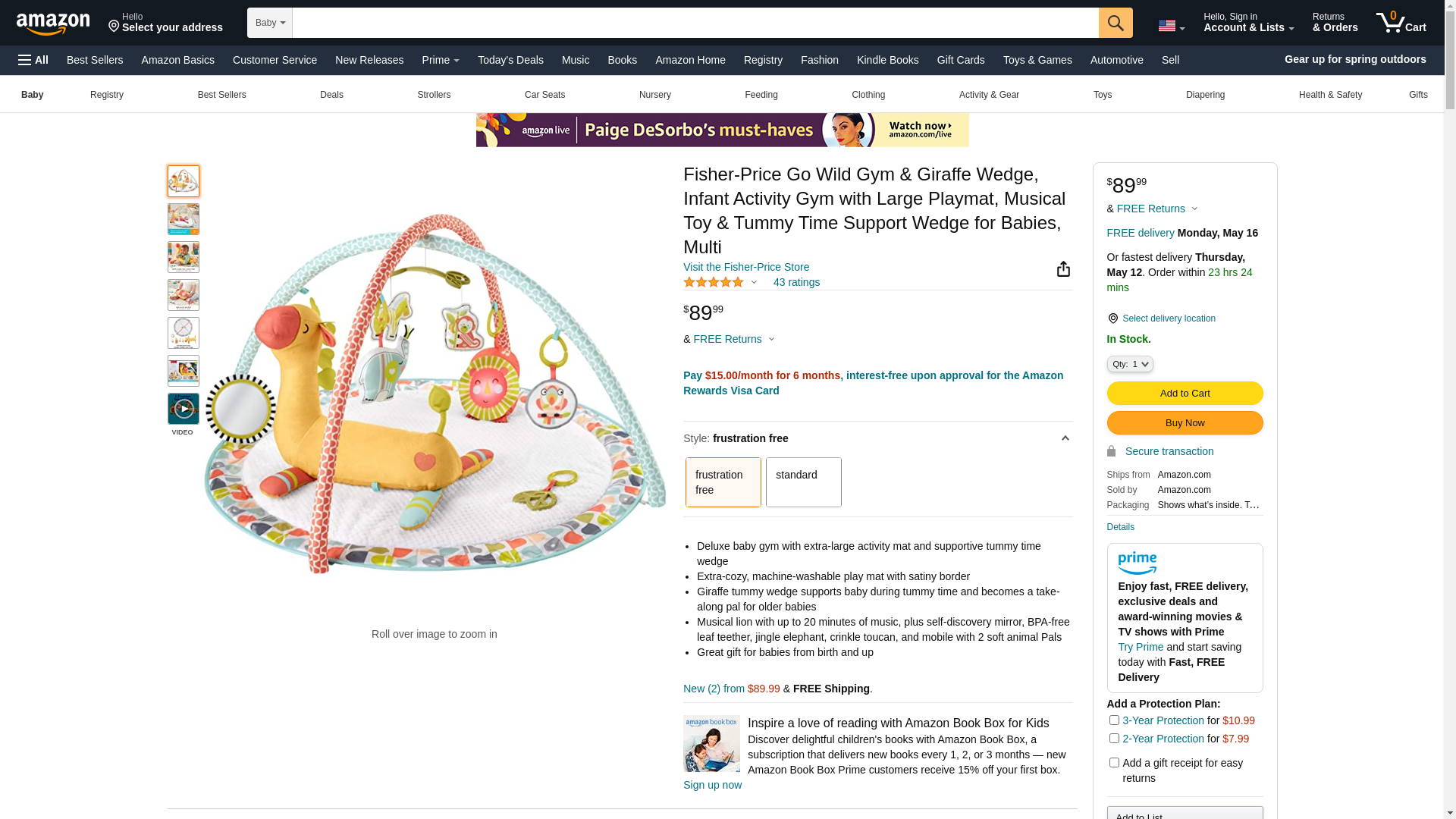Image resolution: width=1456 pixels, height=819 pixels.
Task: Visit the Fisher-Price Store link
Action: (x=746, y=267)
